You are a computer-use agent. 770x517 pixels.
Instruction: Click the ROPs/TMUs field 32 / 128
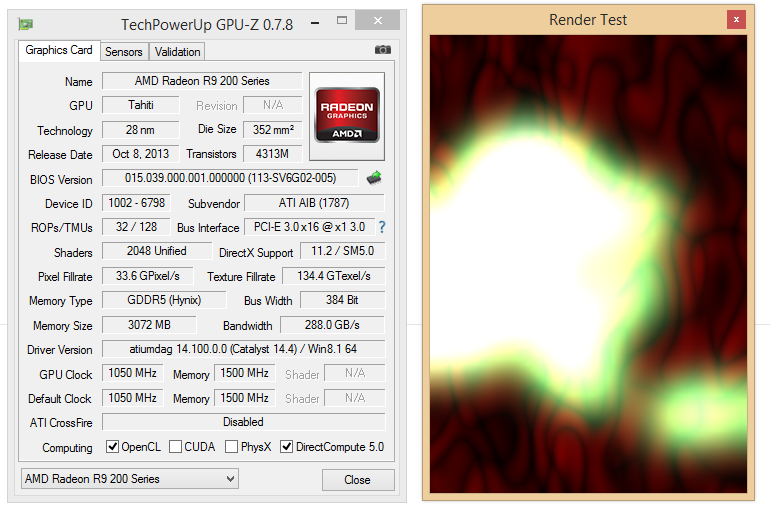(136, 227)
